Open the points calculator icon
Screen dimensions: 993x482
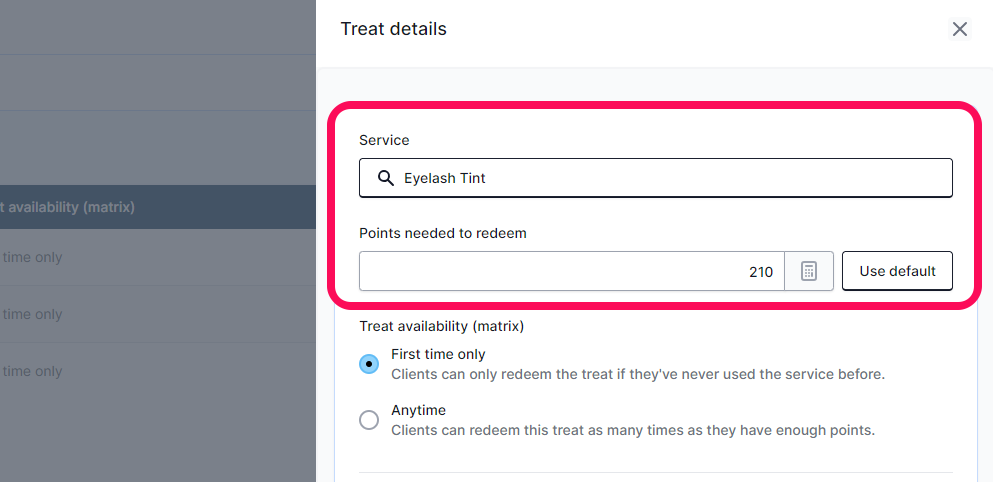[x=809, y=271]
